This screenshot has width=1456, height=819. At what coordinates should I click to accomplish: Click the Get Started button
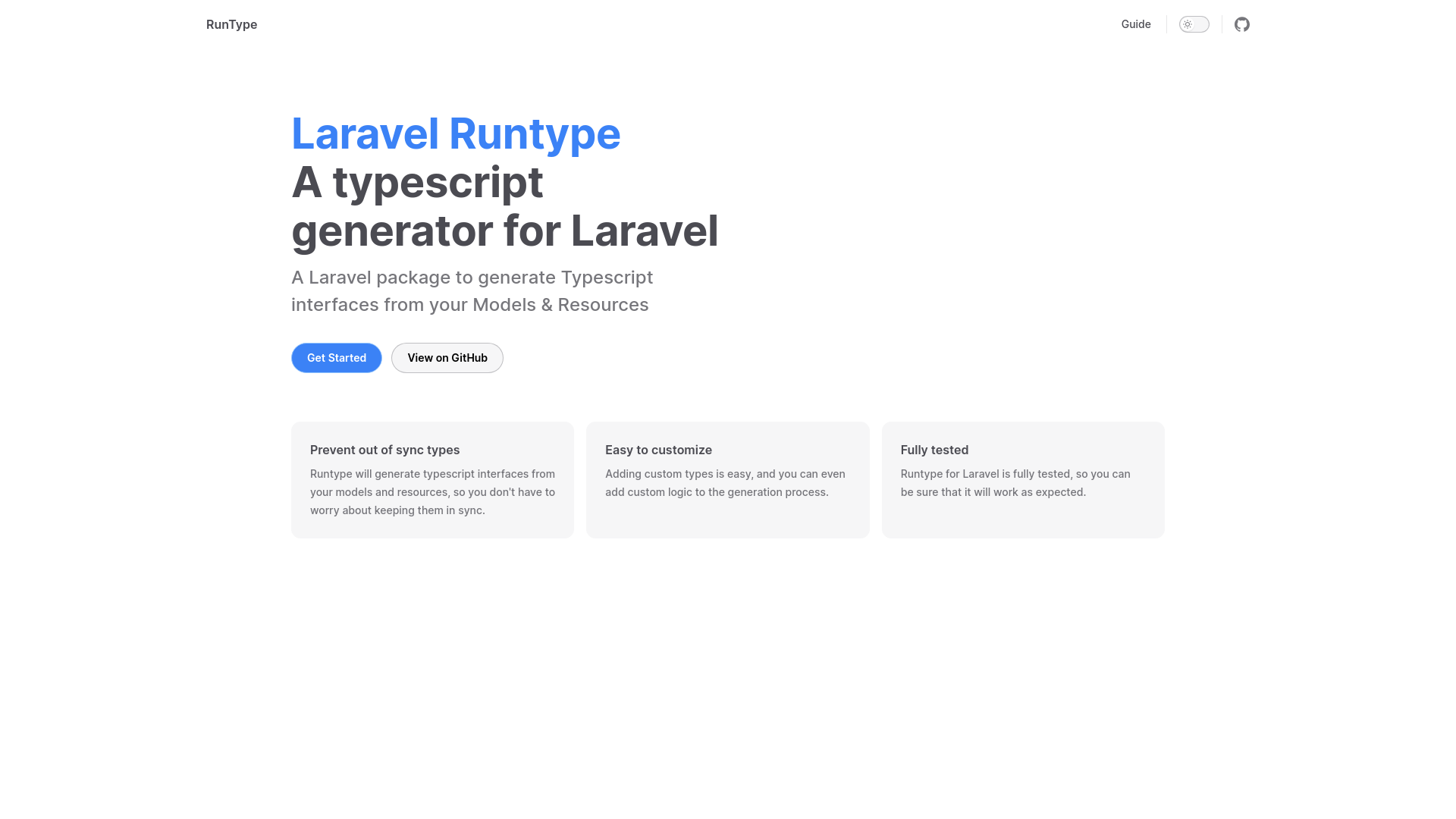pos(337,358)
